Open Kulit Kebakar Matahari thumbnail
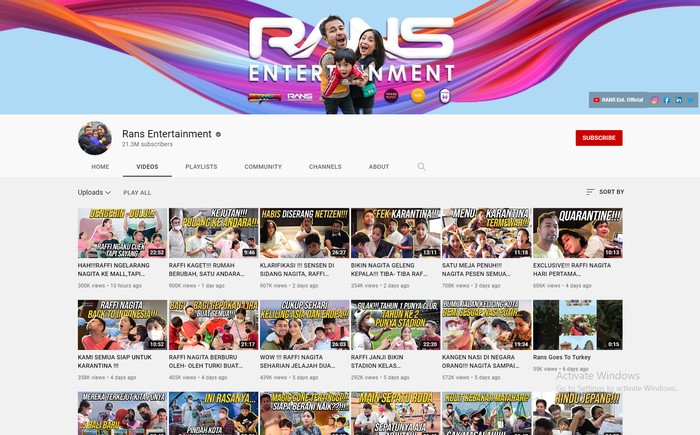Viewport: 700px width, 435px height. tap(487, 414)
